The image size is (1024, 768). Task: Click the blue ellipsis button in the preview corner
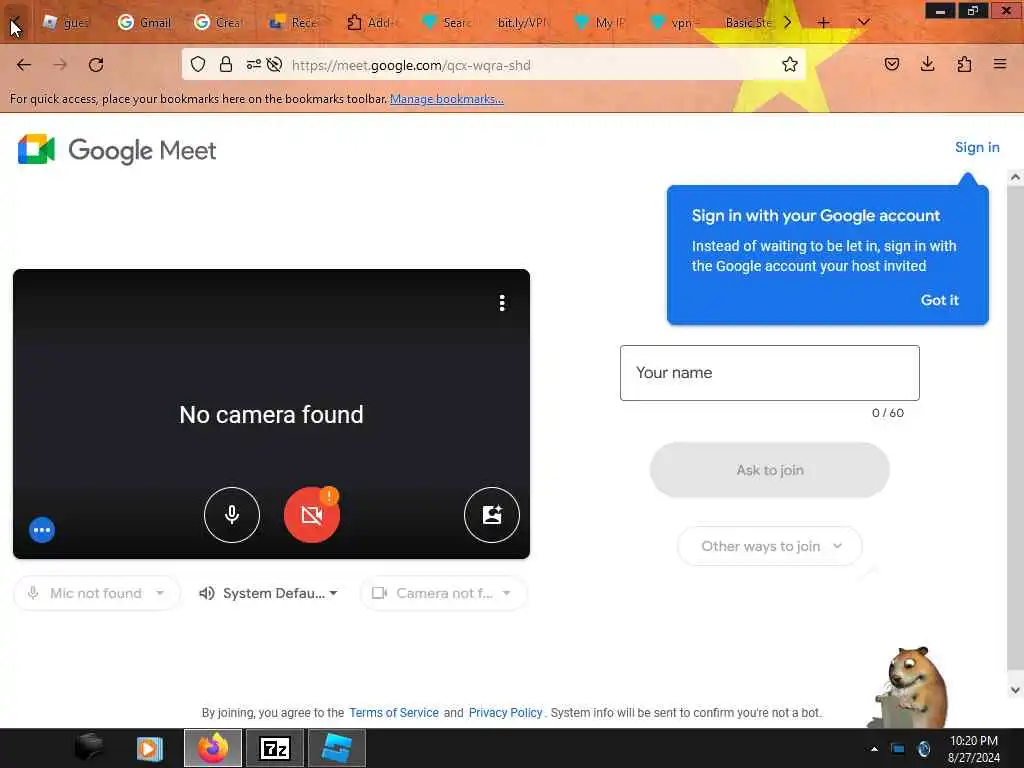42,530
